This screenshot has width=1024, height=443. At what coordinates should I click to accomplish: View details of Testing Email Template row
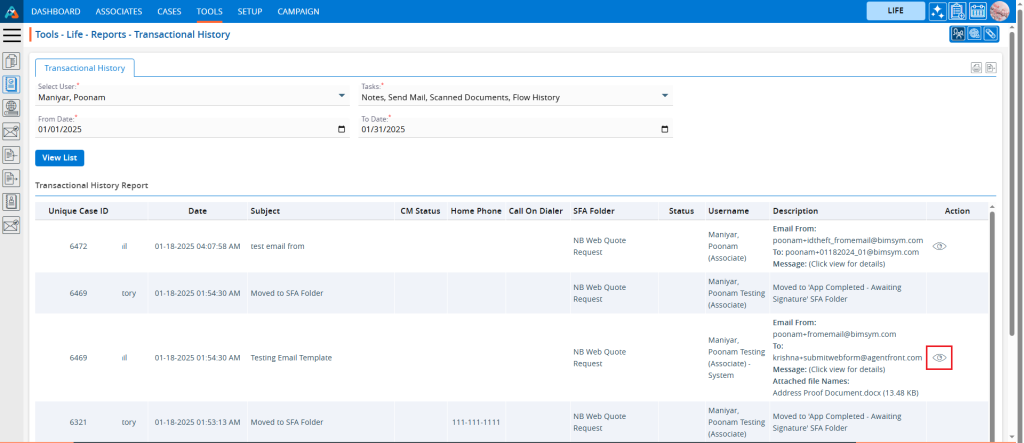(x=939, y=357)
